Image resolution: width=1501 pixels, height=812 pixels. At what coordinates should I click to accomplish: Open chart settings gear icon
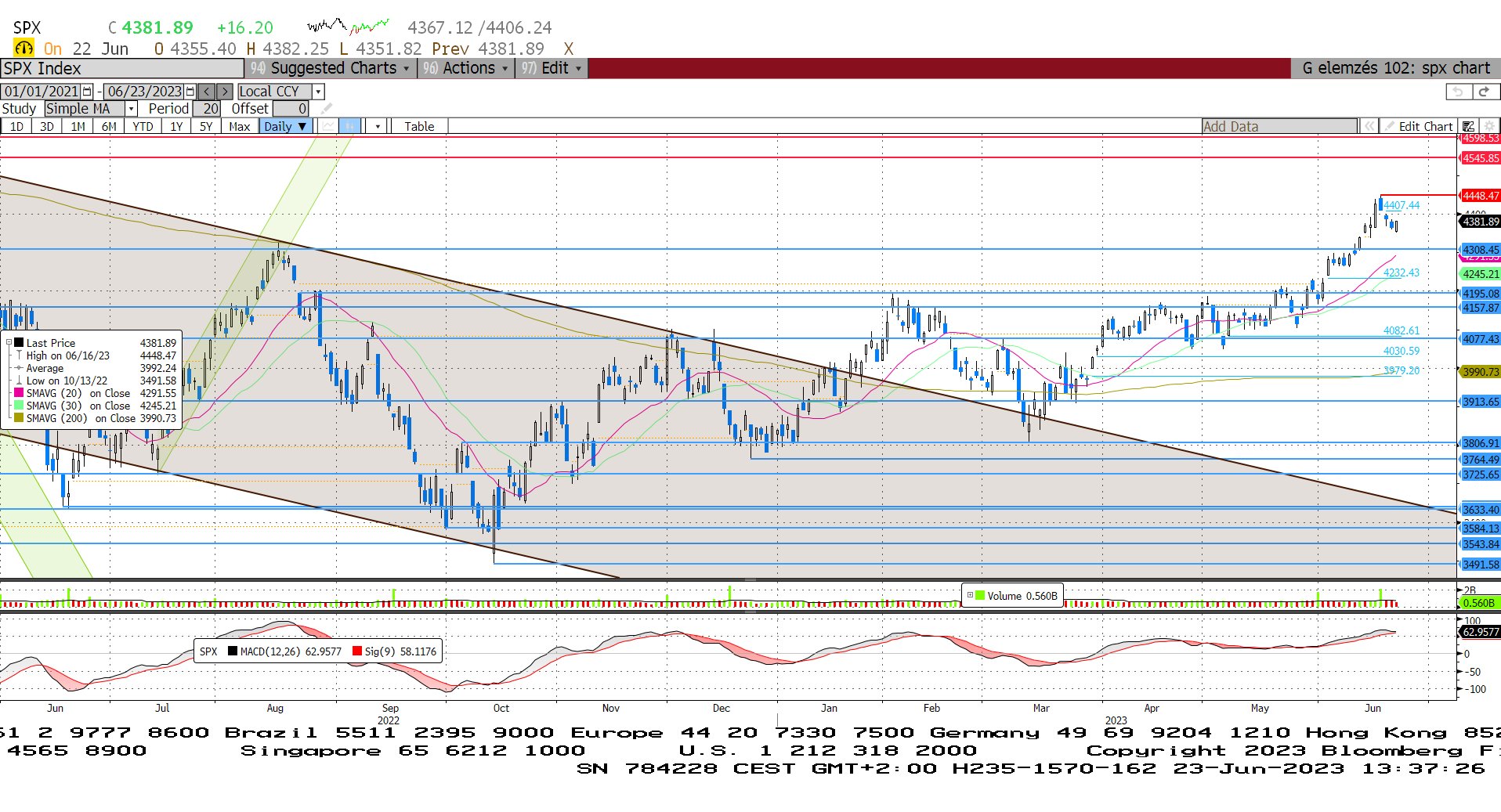click(x=1489, y=126)
